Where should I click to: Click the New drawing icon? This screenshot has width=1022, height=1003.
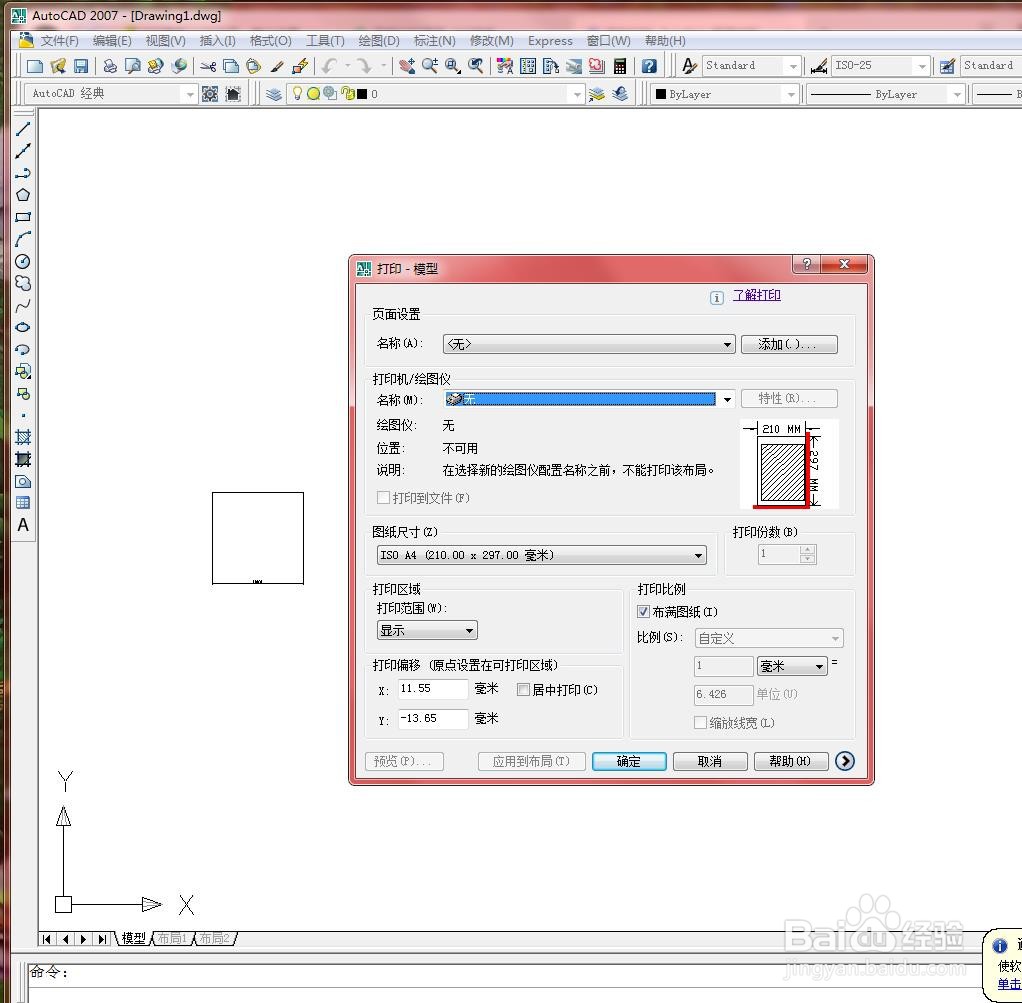click(x=35, y=66)
